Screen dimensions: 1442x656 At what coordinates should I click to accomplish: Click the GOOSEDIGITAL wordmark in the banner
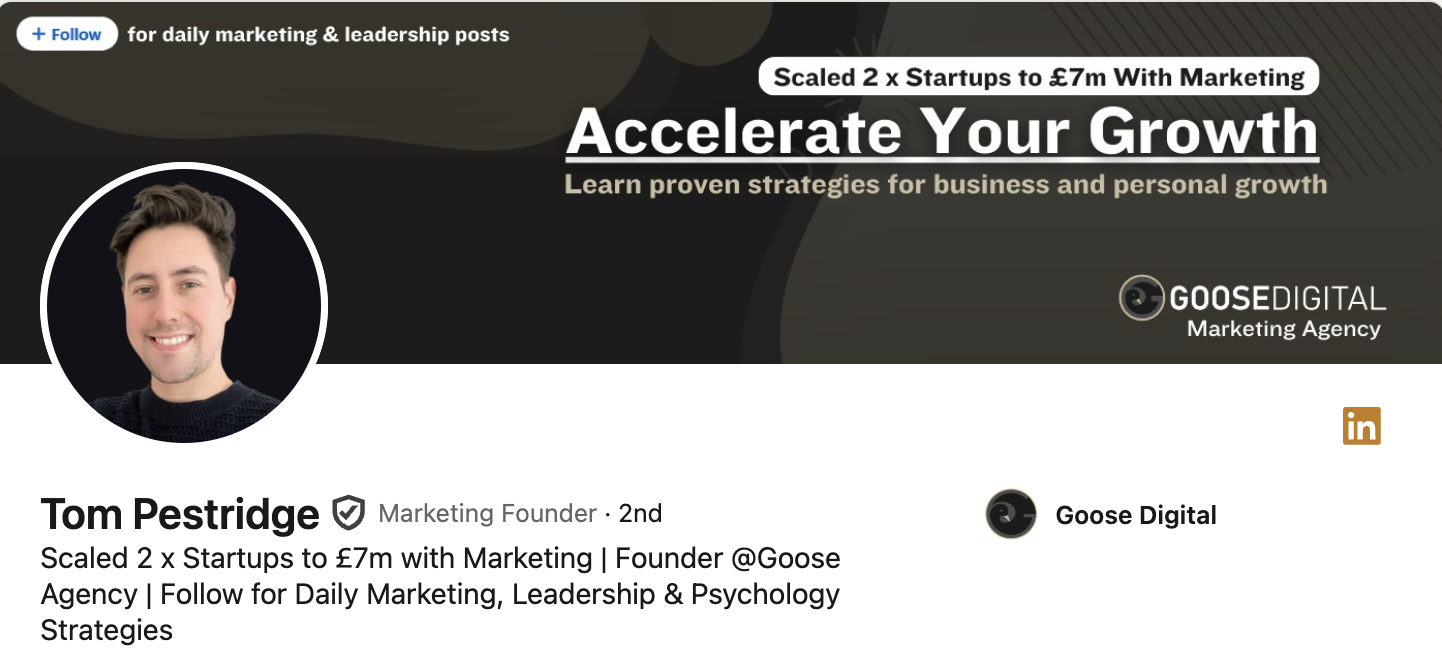point(1277,298)
